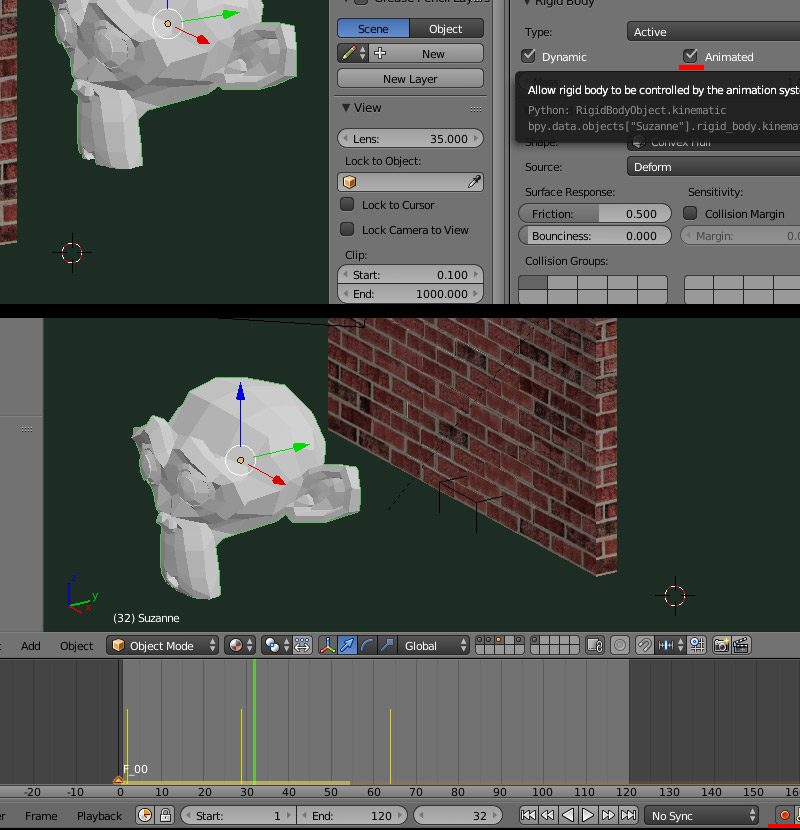800x830 pixels.
Task: Click the eyedropper in Lock to Object
Action: 474,182
